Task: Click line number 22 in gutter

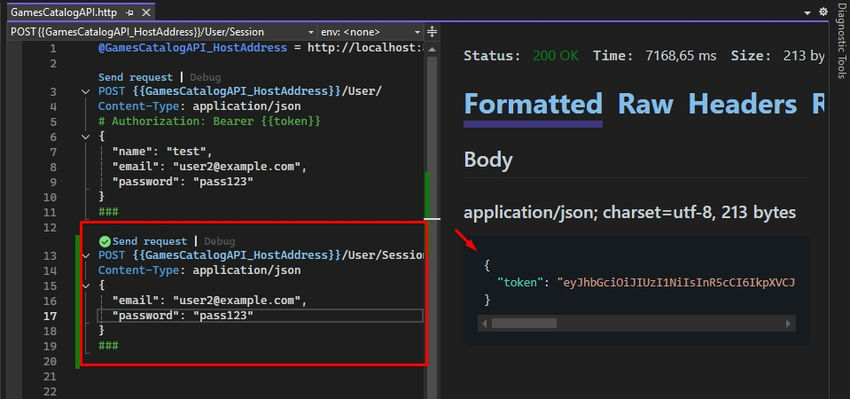Action: [49, 392]
